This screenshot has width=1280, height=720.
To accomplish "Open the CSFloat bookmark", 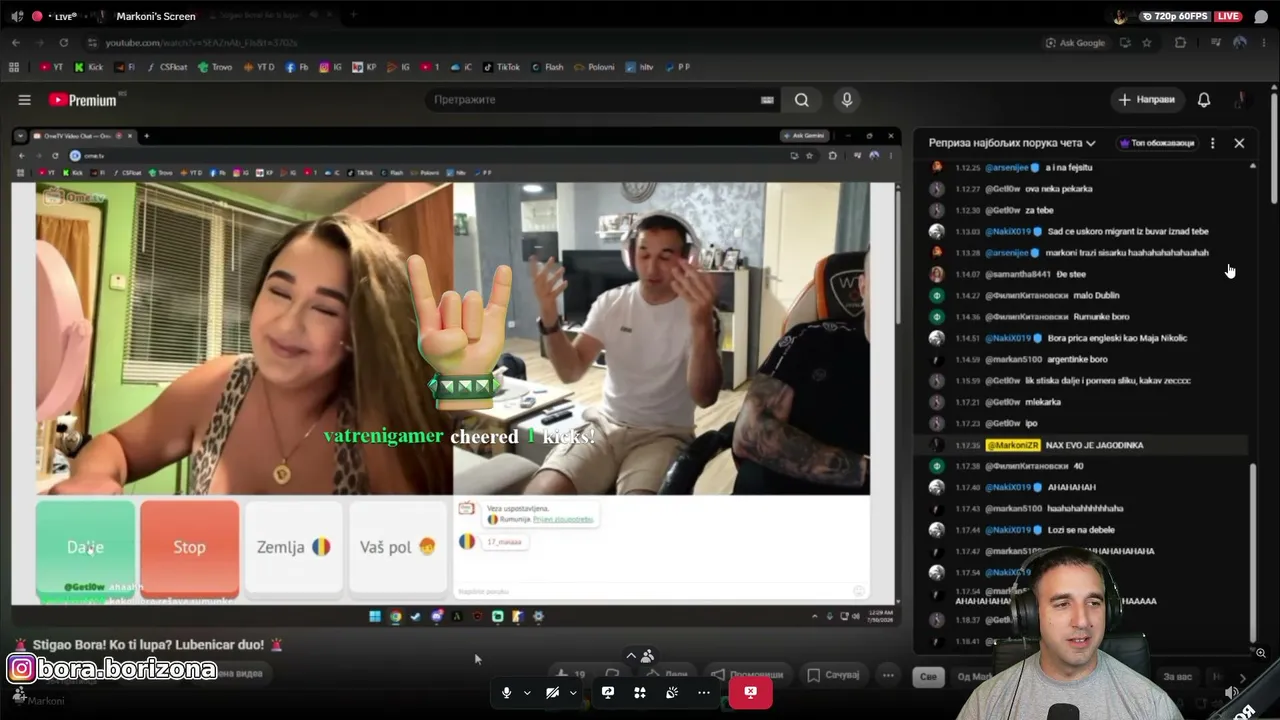I will coord(166,67).
